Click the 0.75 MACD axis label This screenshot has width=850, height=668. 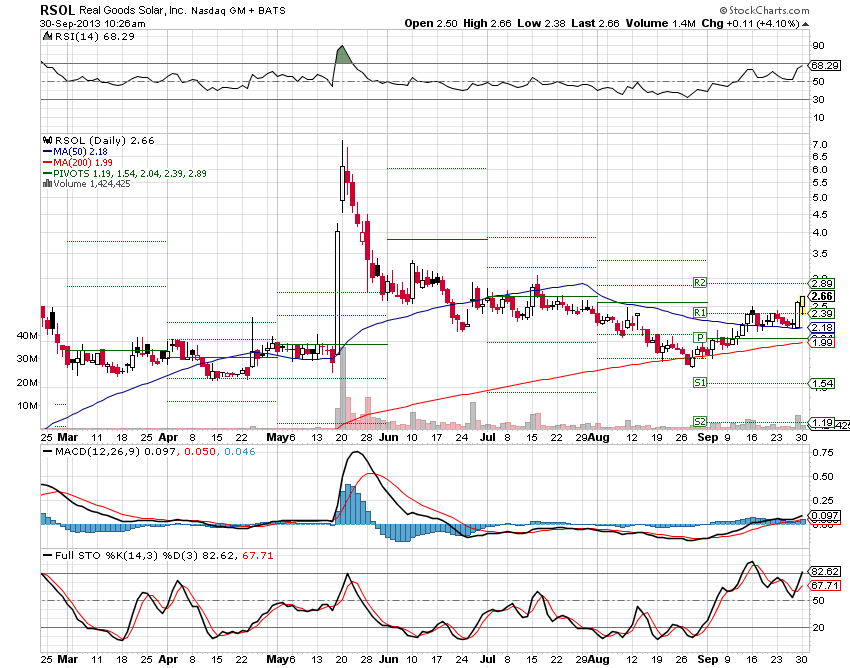pyautogui.click(x=823, y=453)
